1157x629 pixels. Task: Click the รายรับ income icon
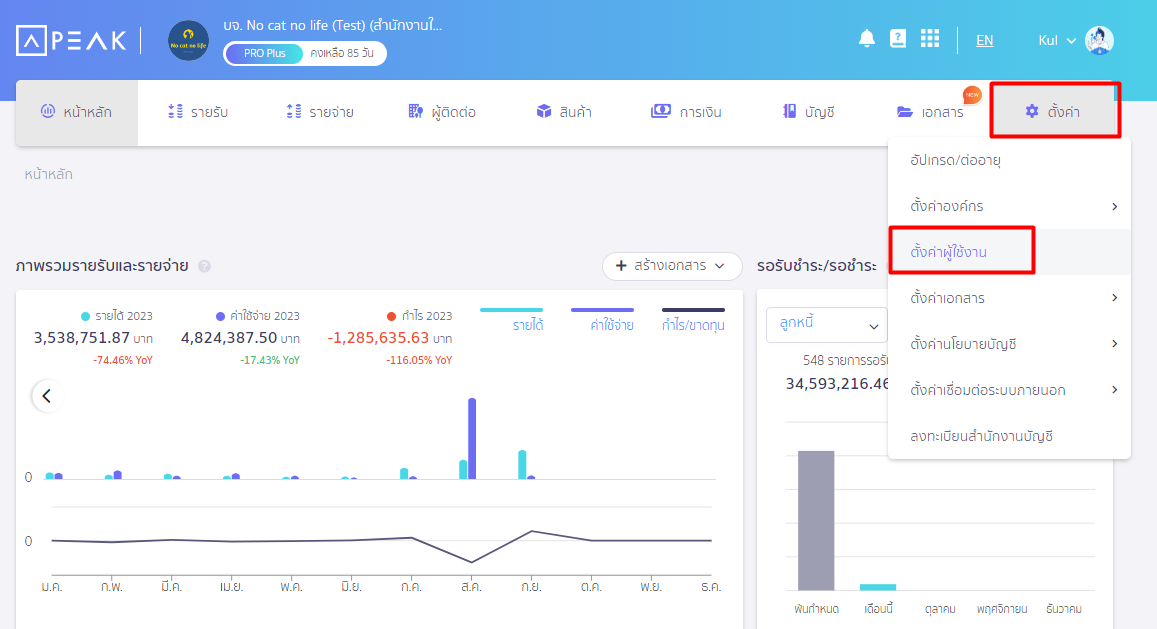176,111
